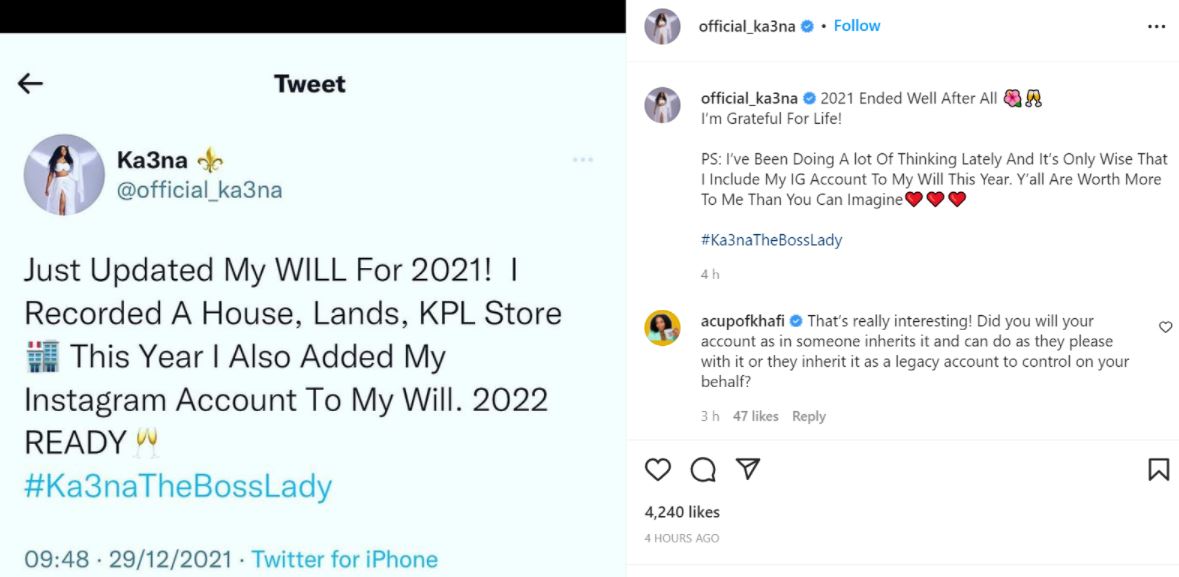This screenshot has height=577, width=1179.
Task: Show the 47 likes on the comment
Action: coord(755,416)
